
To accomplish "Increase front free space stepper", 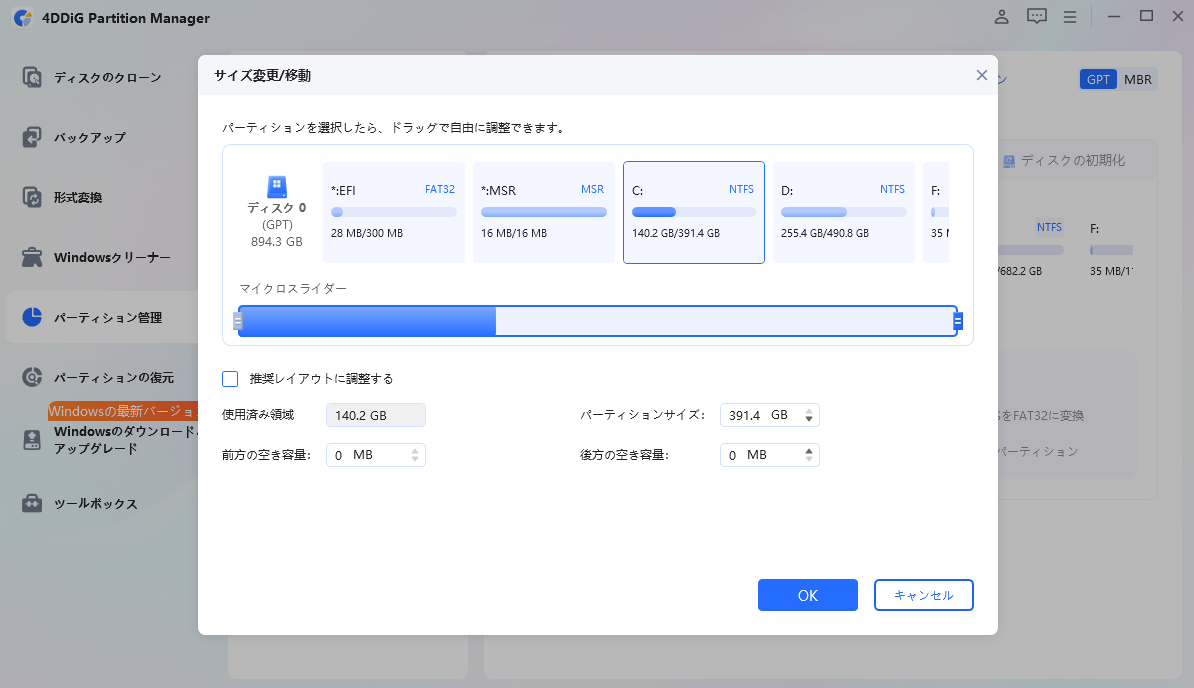I will tap(415, 451).
